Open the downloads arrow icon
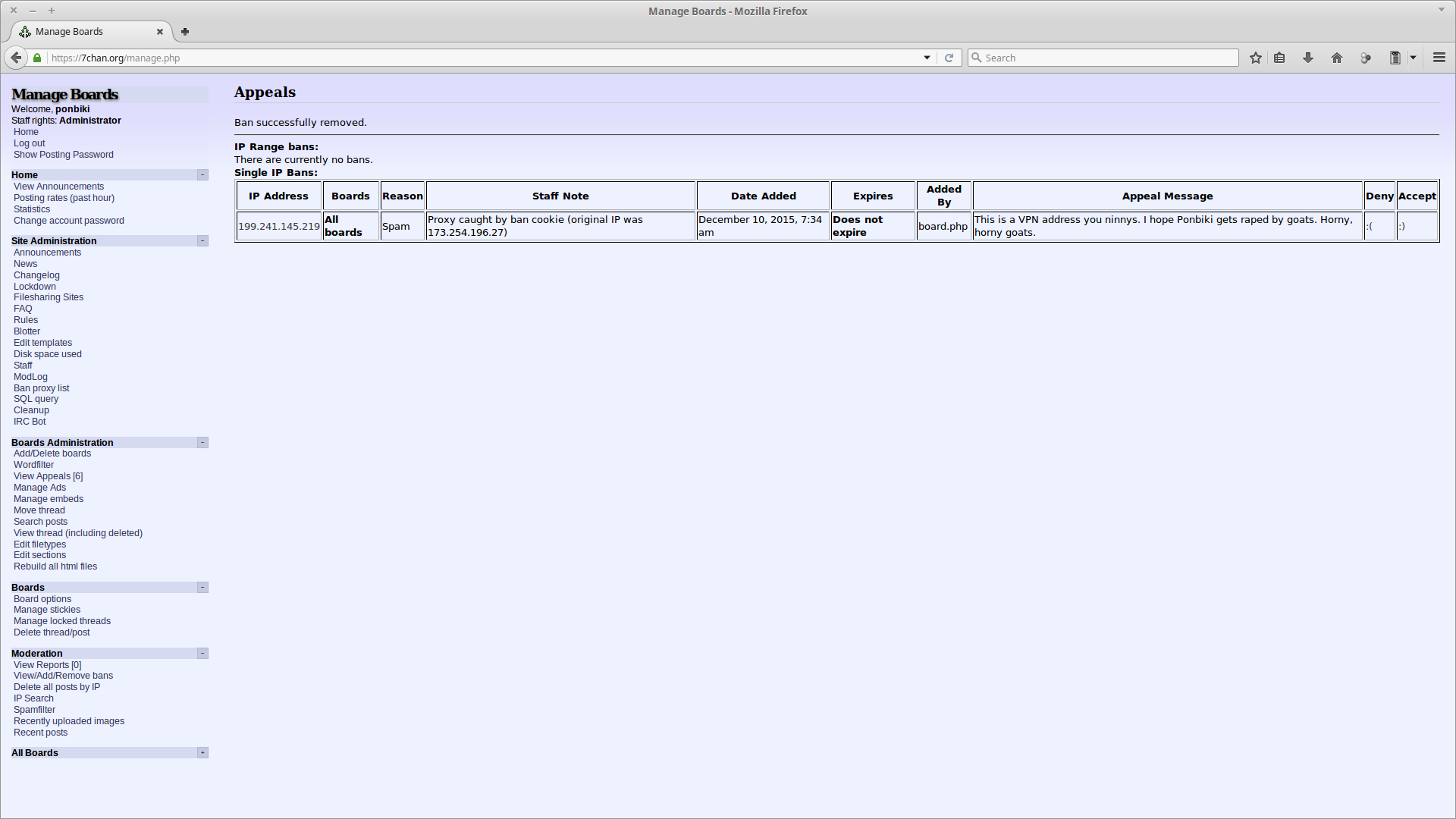1456x819 pixels. click(1308, 58)
